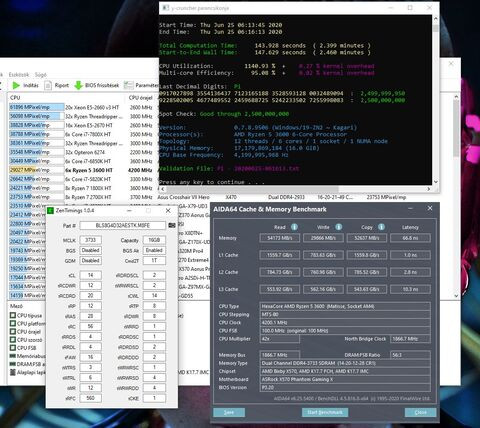Screen dimensions: 480x428
Task: Click the DRAM:FSB memory module icon
Action: 13,364
